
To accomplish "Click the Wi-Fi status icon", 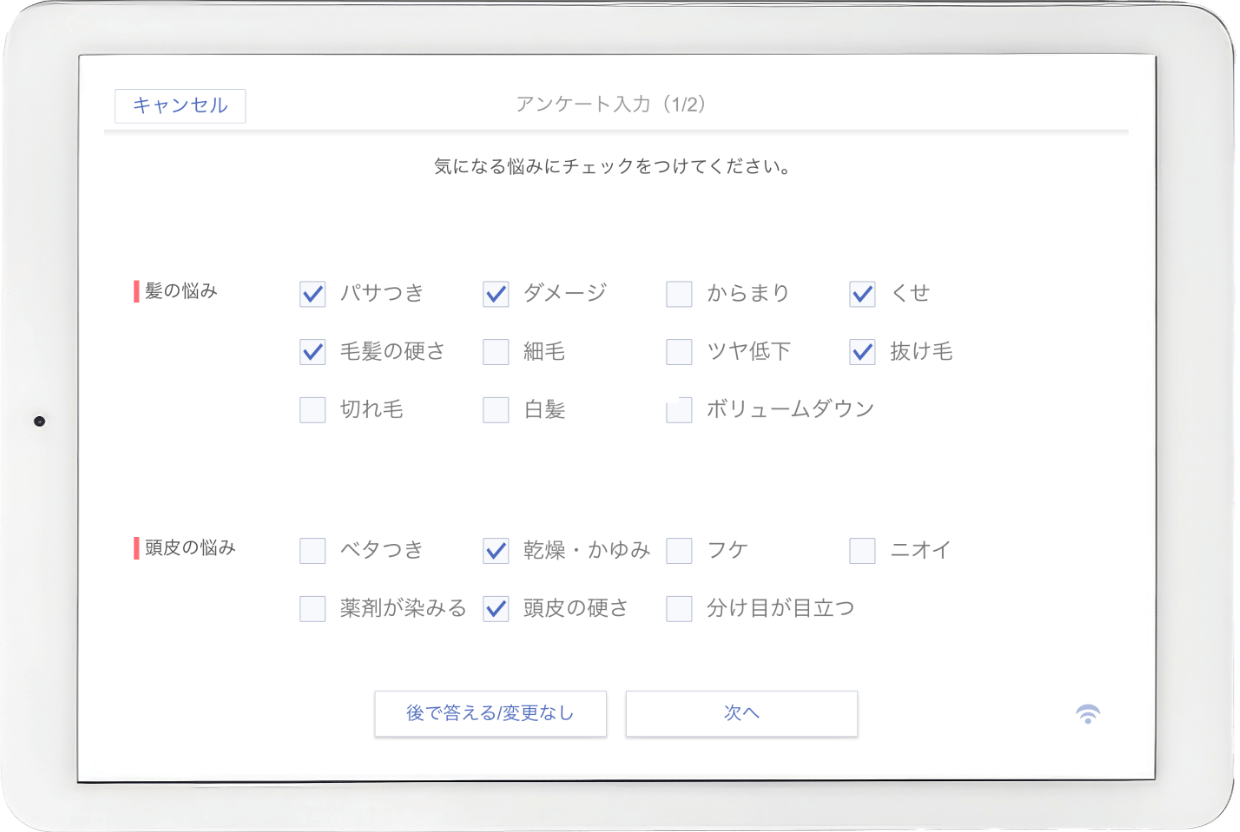I will [1088, 712].
